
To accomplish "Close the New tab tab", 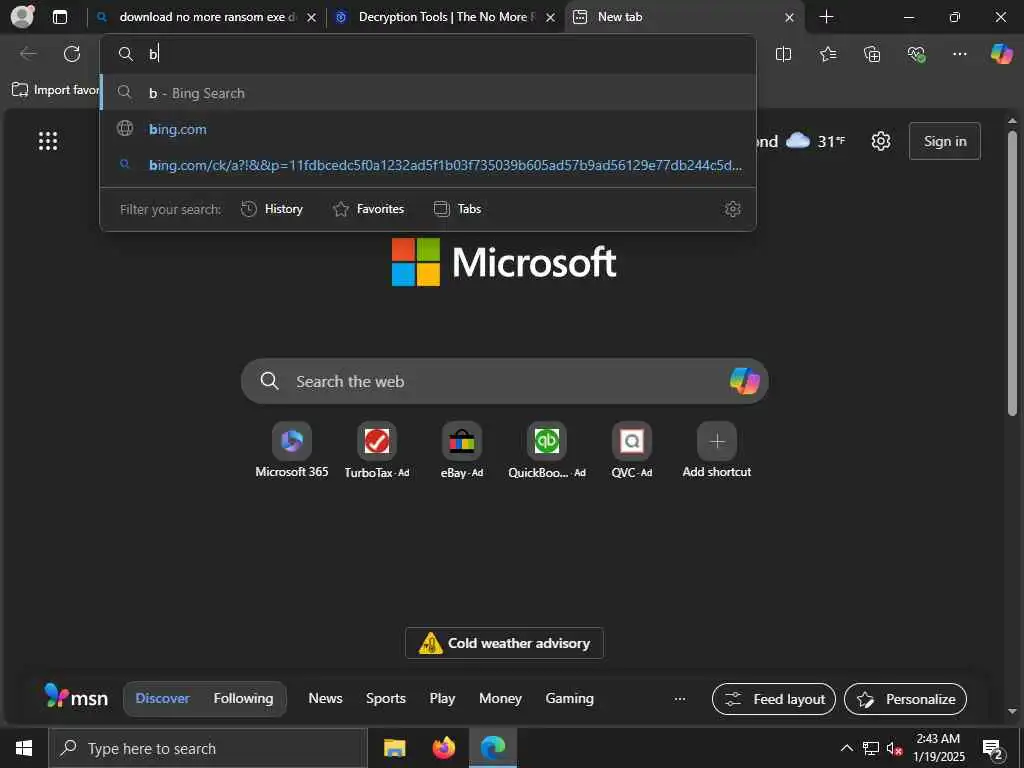I will [x=790, y=18].
